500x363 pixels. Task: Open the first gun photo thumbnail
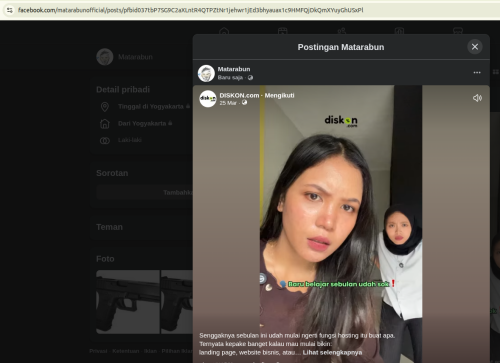pyautogui.click(x=128, y=302)
